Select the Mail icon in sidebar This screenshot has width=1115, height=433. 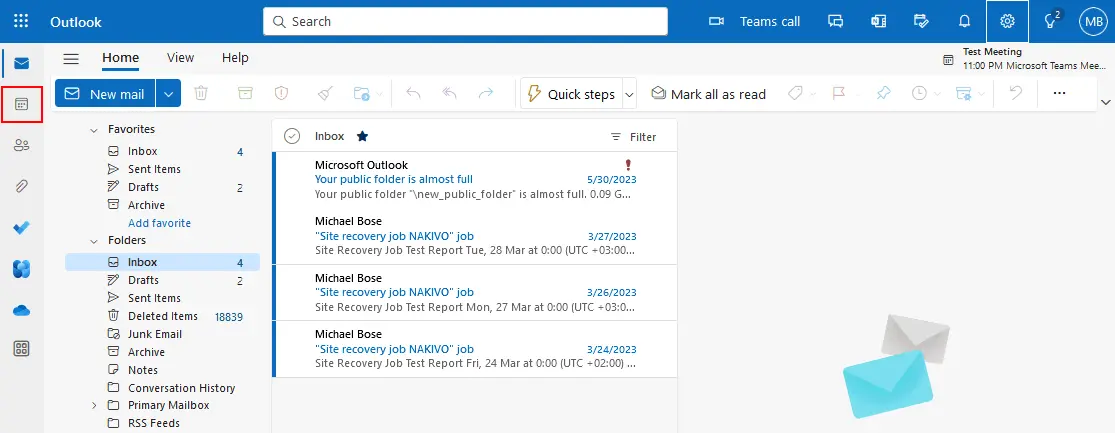coord(21,63)
